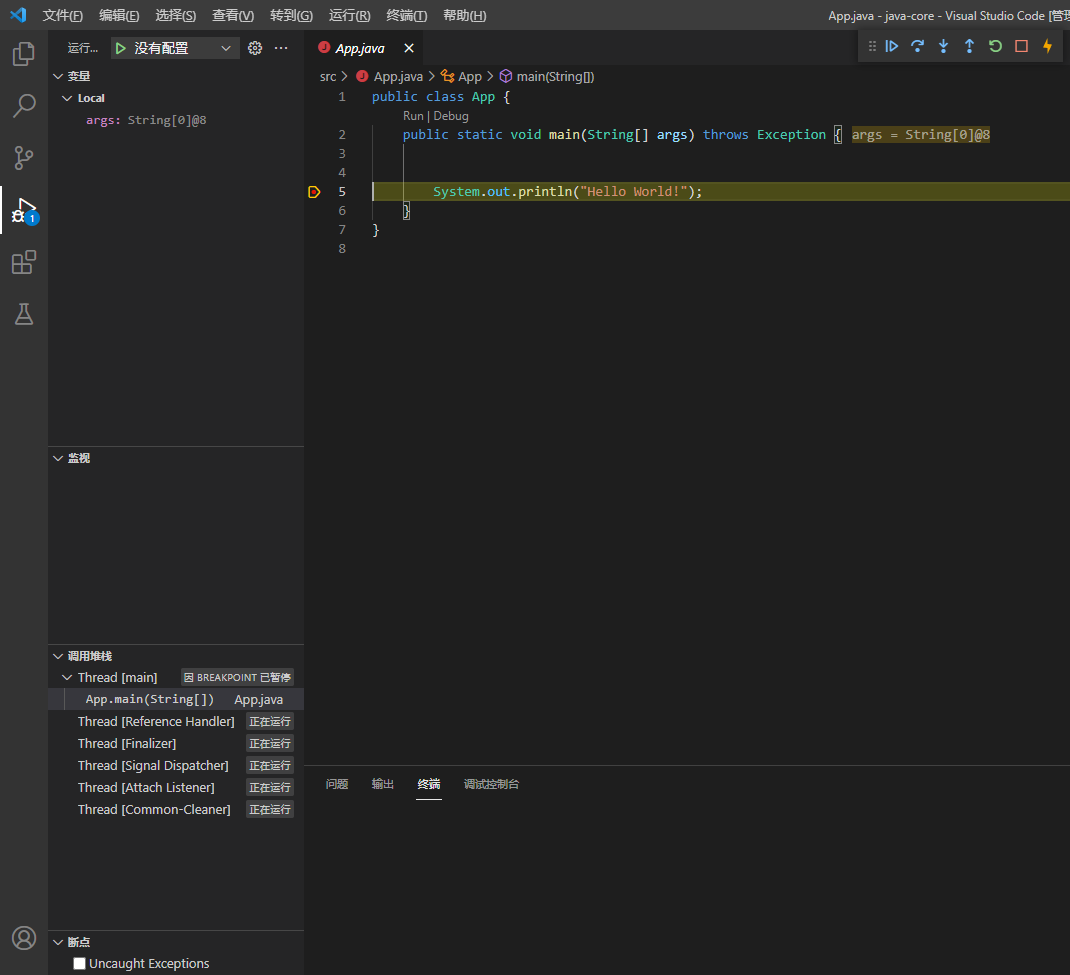Image resolution: width=1070 pixels, height=975 pixels.
Task: Open the Source Control view
Action: click(24, 158)
